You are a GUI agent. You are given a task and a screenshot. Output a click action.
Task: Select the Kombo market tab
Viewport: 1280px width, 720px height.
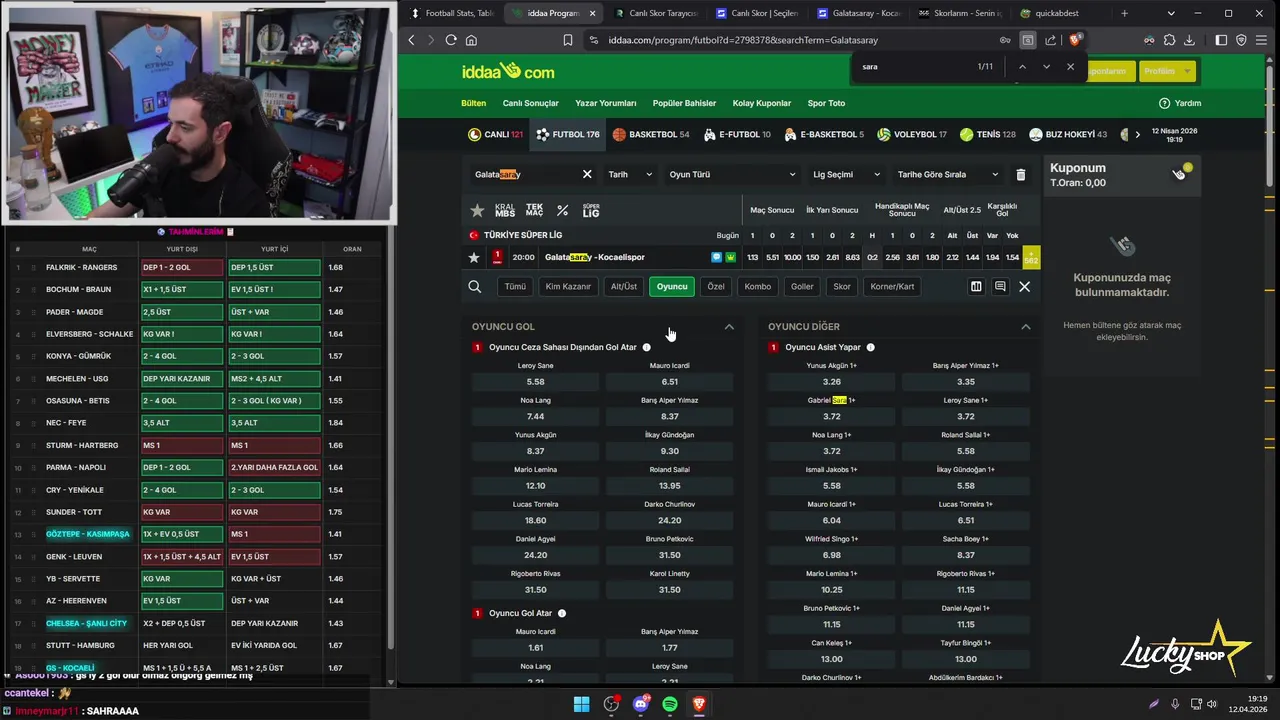tap(758, 287)
